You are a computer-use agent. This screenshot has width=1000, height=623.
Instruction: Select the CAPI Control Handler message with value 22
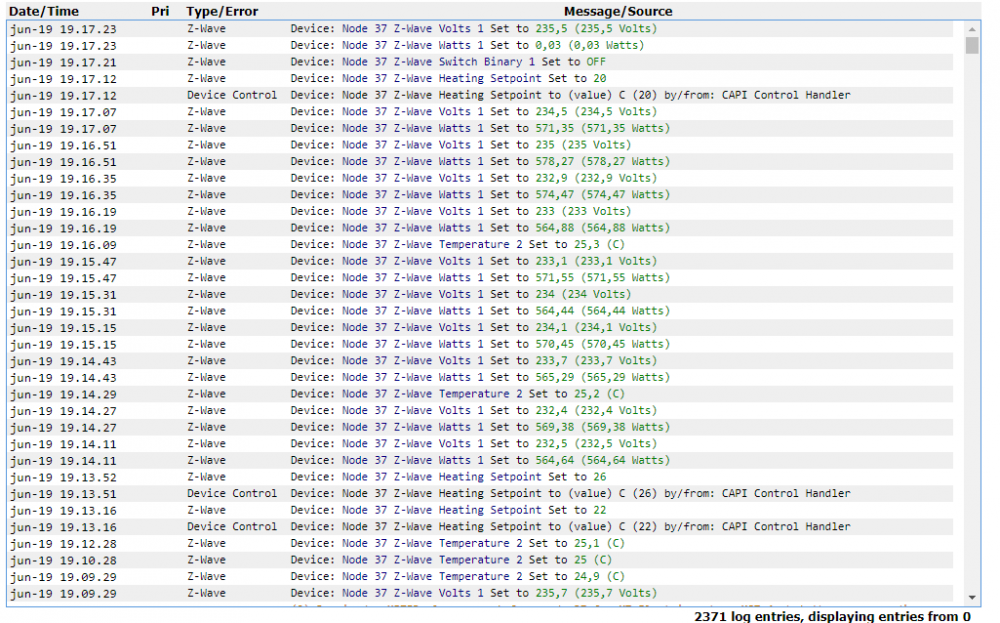pos(570,527)
